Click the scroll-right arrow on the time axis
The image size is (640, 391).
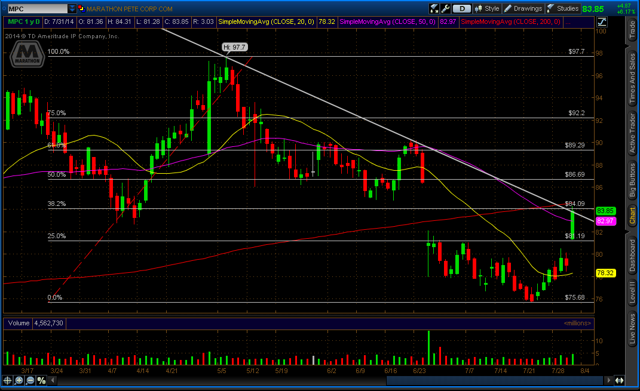coord(608,380)
